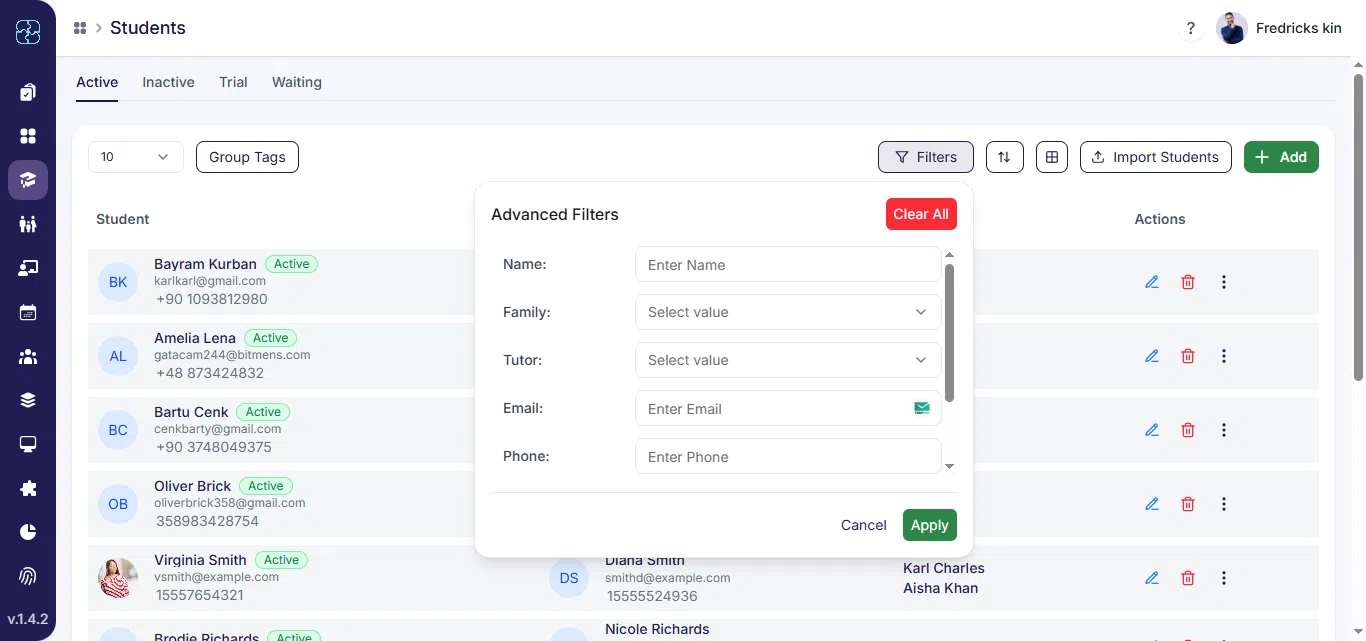Click the red Clear All button
This screenshot has width=1366, height=641.
pyautogui.click(x=921, y=214)
